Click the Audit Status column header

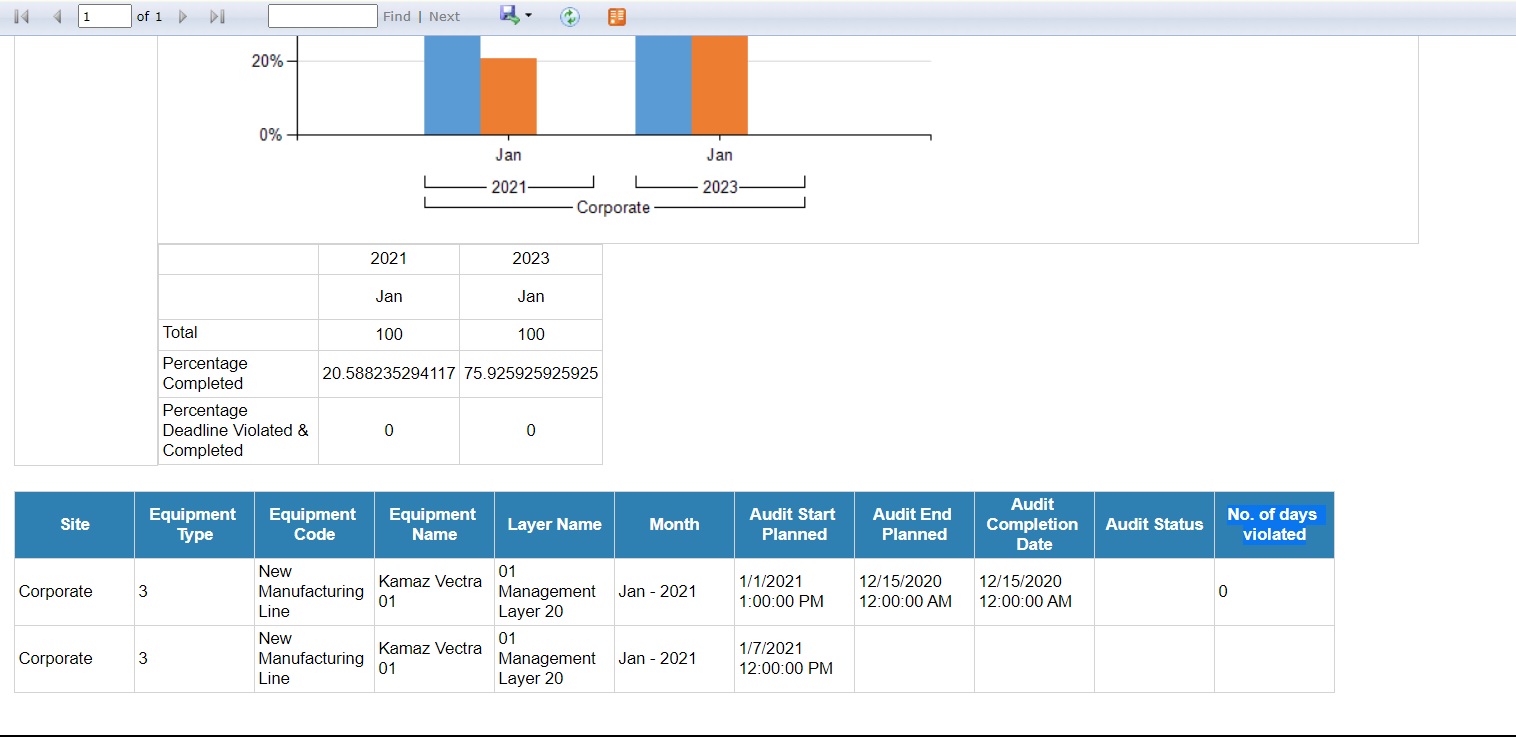pyautogui.click(x=1154, y=525)
